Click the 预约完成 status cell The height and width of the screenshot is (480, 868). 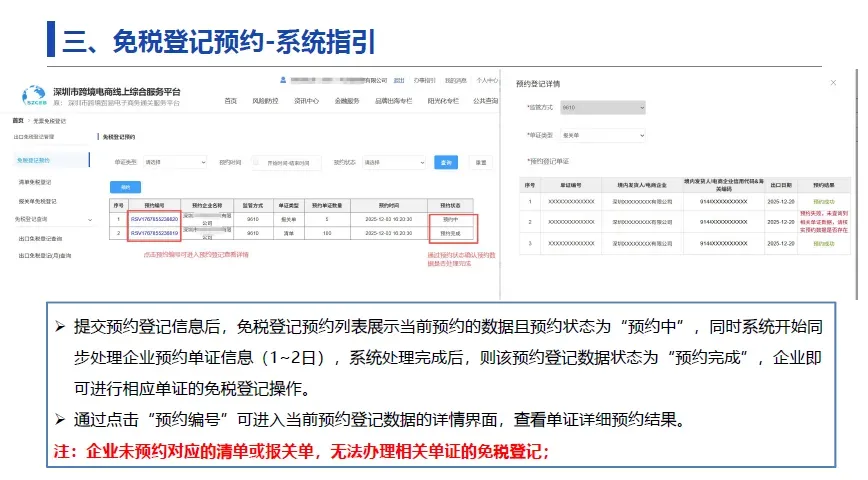pyautogui.click(x=450, y=233)
